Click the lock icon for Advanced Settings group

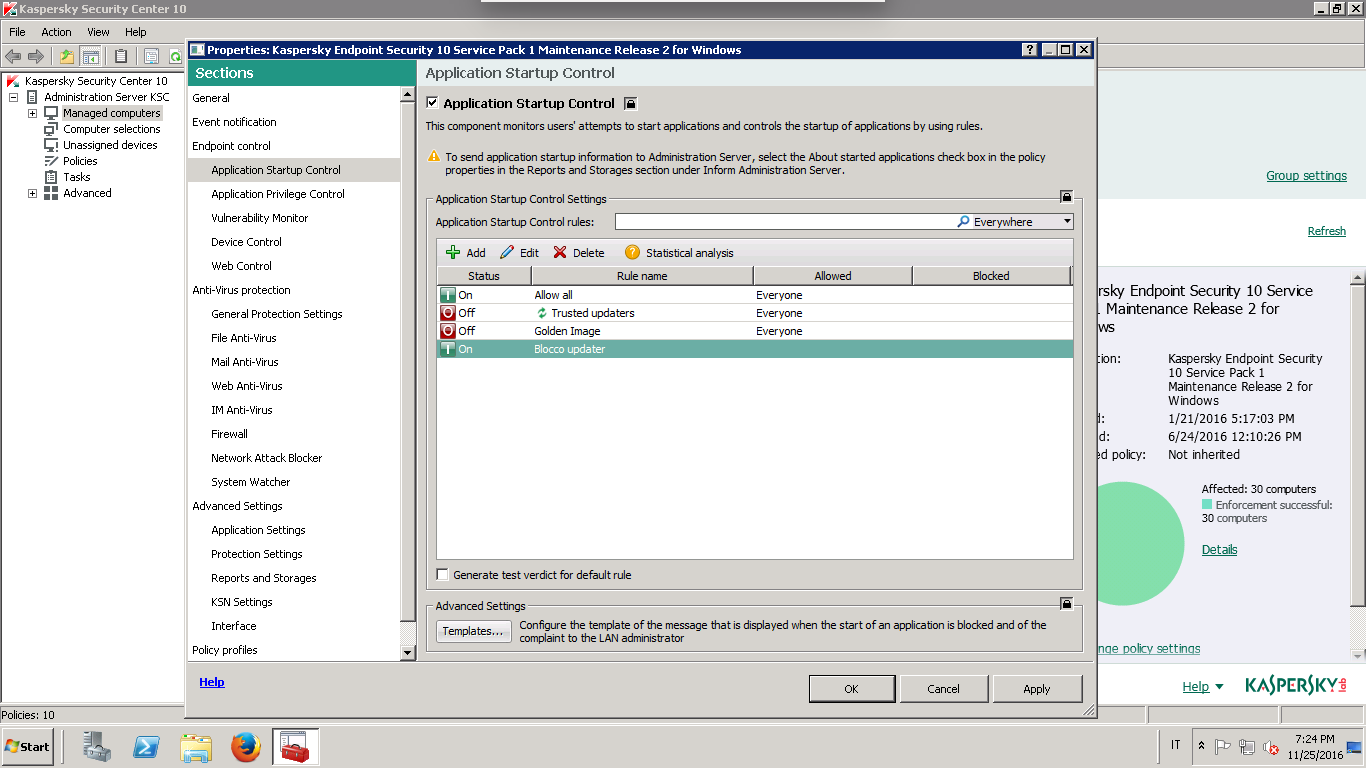1067,603
